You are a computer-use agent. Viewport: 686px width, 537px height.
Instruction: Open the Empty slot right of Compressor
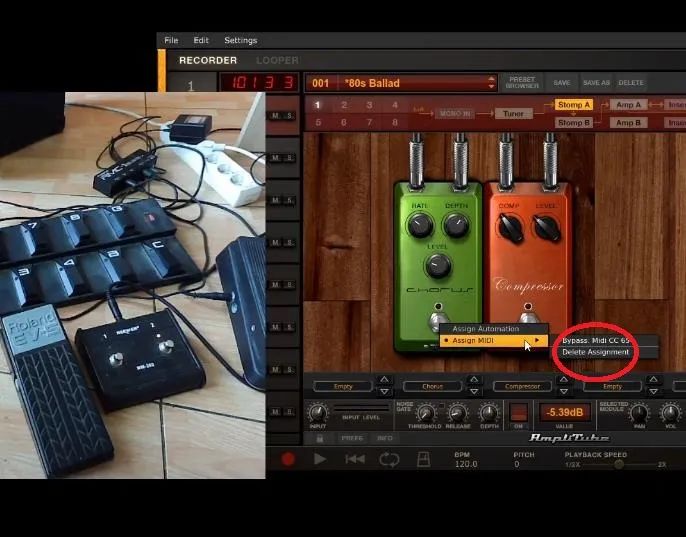point(612,386)
